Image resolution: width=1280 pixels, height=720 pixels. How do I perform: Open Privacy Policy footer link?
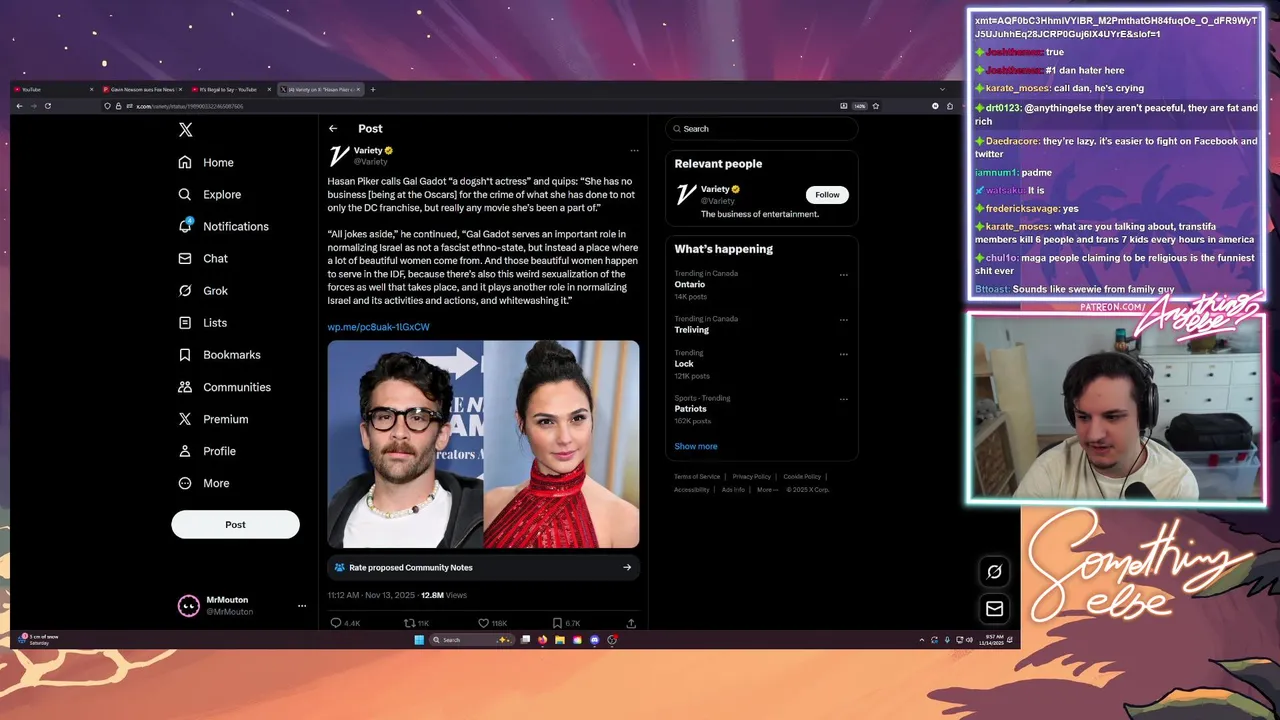click(752, 477)
